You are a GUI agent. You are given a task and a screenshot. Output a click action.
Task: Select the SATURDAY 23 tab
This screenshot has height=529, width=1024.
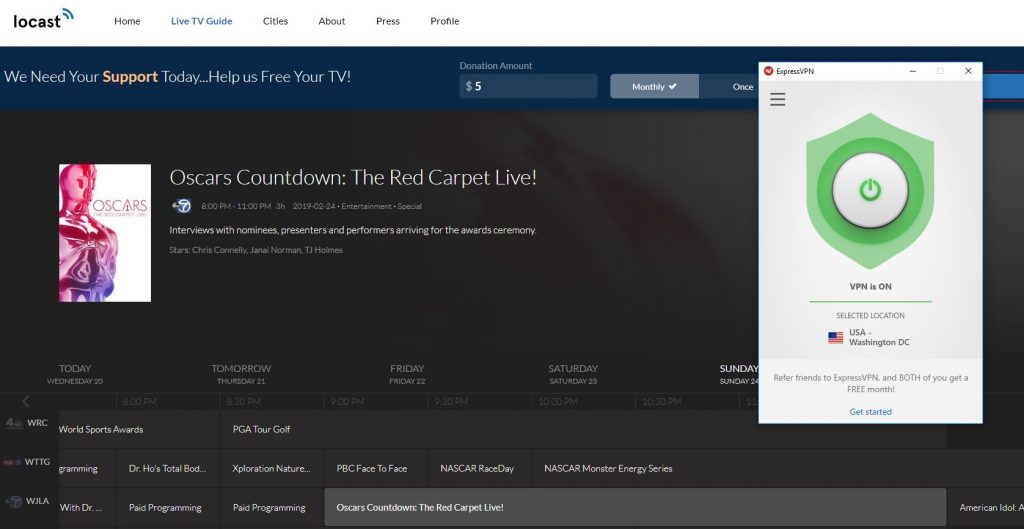(573, 374)
